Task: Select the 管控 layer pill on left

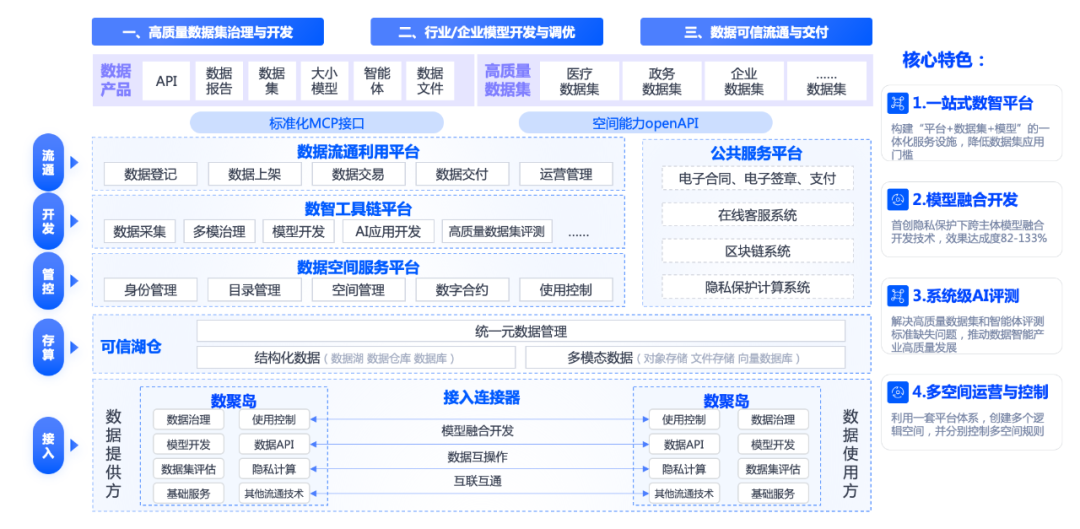Action: tap(48, 282)
